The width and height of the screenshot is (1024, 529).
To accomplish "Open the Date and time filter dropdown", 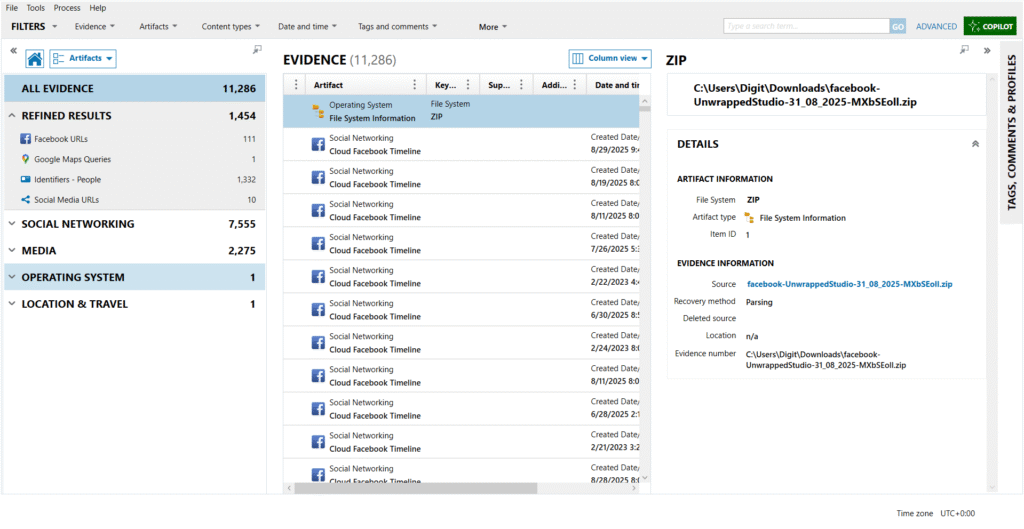I will [308, 27].
